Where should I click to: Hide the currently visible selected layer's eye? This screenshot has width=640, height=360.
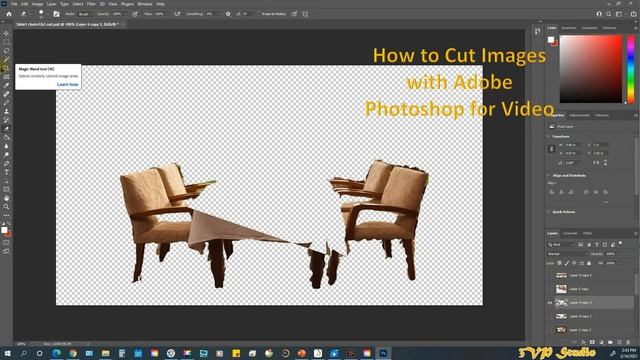pos(549,303)
